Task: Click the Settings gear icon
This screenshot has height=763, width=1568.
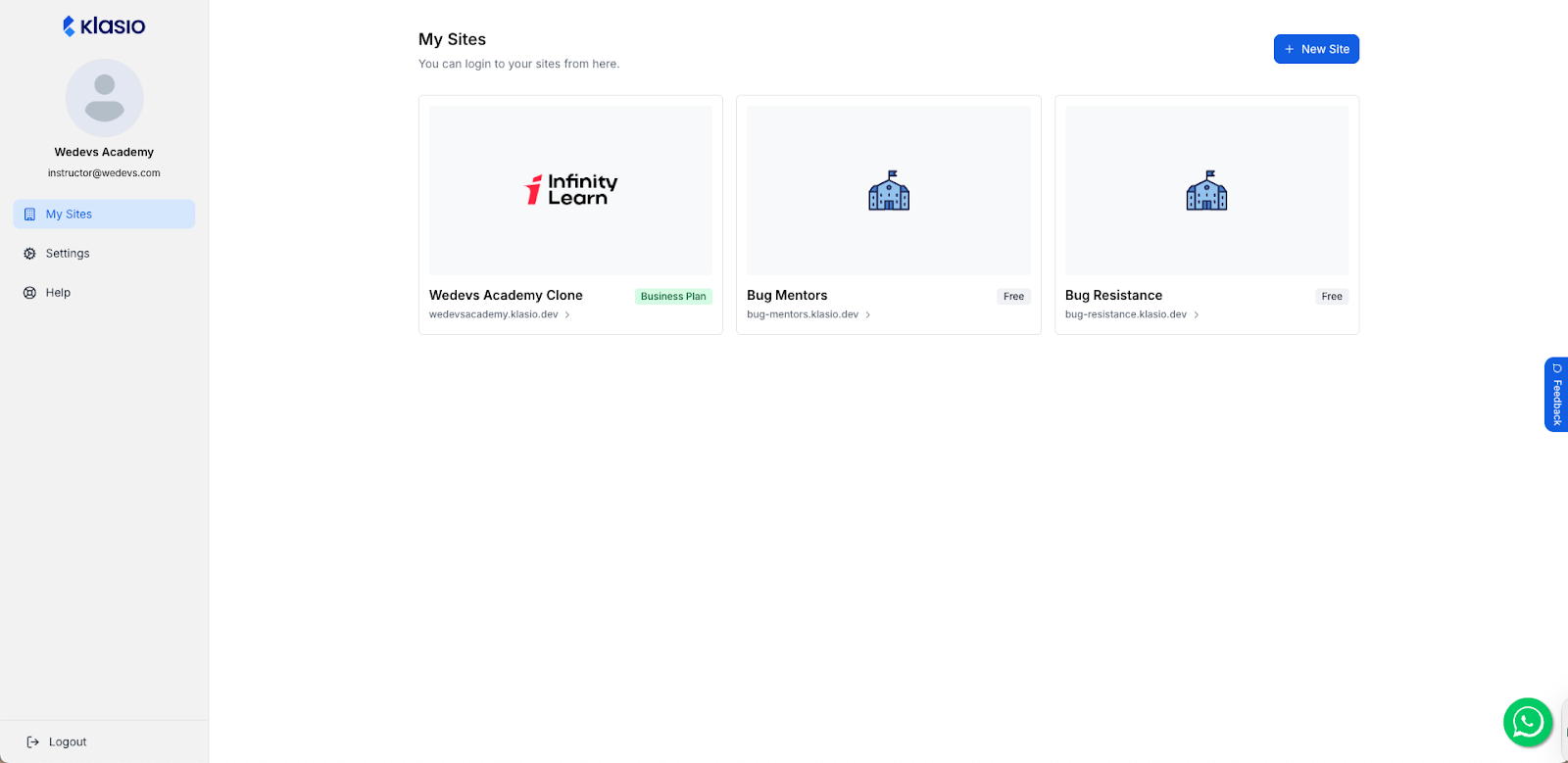Action: [x=29, y=254]
